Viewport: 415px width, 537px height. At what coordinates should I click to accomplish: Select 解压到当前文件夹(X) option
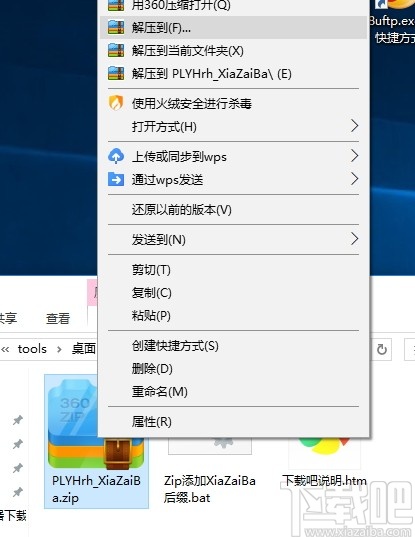[x=233, y=51]
